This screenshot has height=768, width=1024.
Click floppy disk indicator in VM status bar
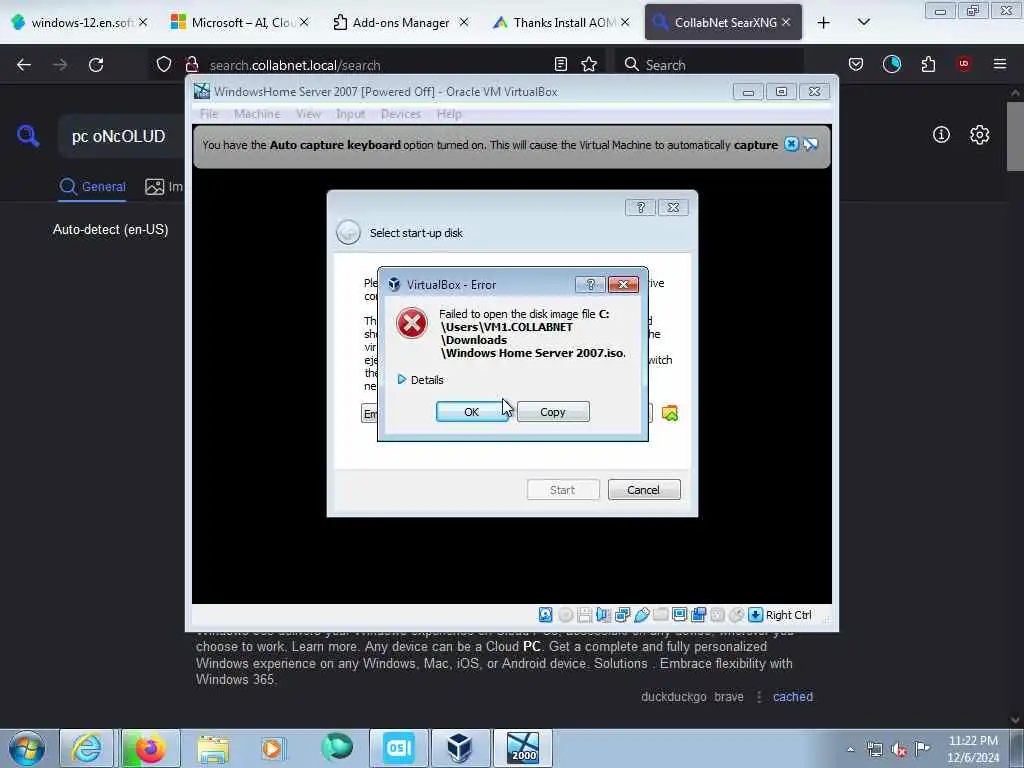(584, 615)
